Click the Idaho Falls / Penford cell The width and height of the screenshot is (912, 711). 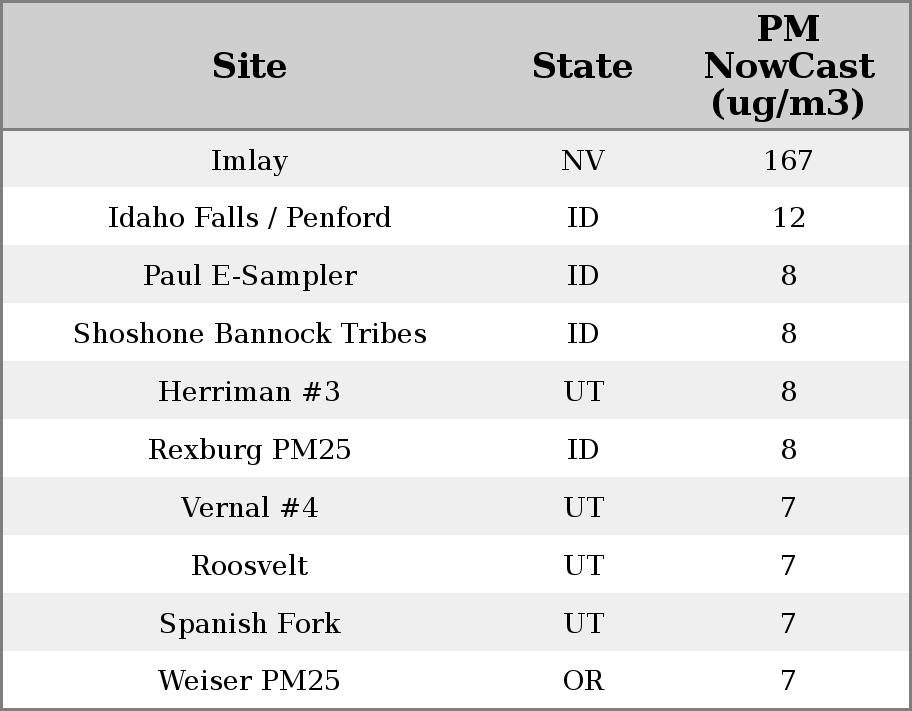coord(249,218)
